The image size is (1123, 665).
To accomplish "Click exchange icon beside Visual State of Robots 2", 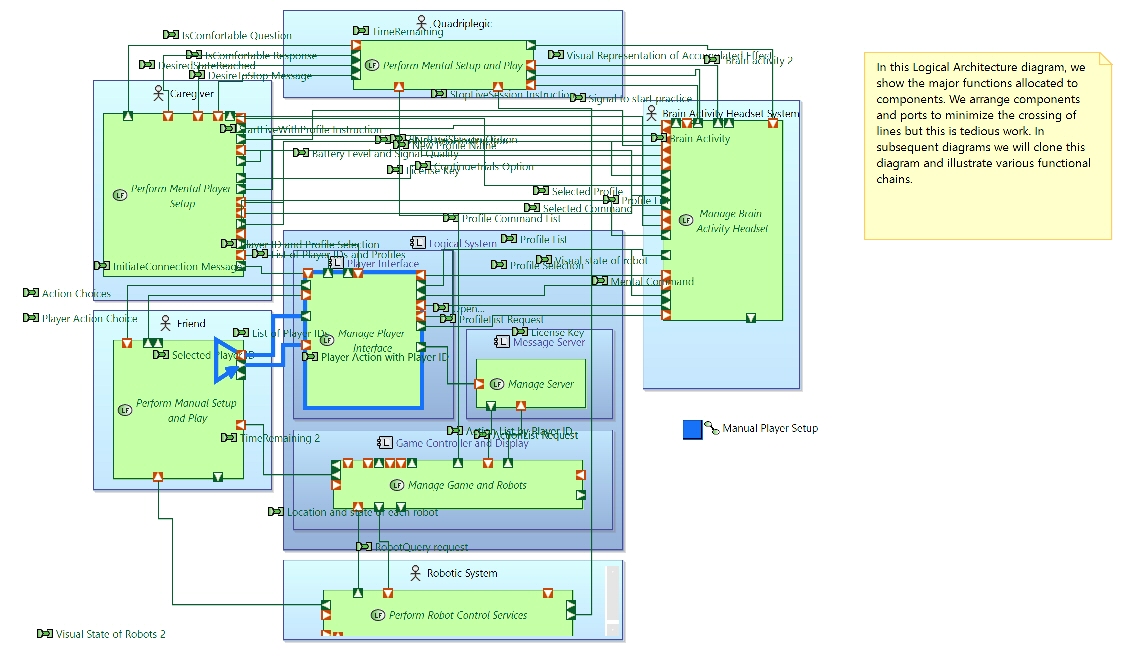I will tap(45, 634).
